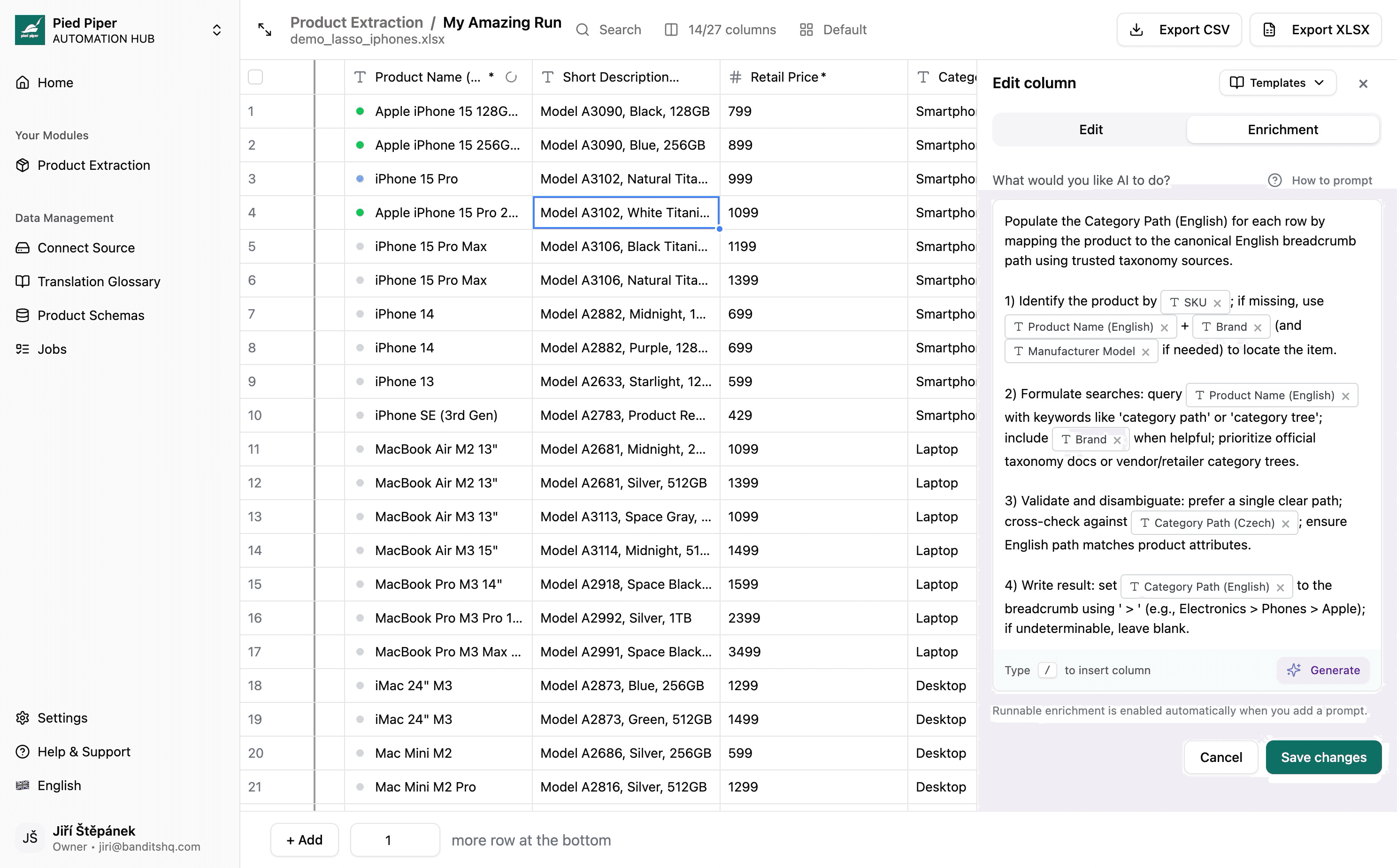This screenshot has height=868, width=1397.
Task: Open the Pied Piper workspace switcher
Action: tap(216, 30)
